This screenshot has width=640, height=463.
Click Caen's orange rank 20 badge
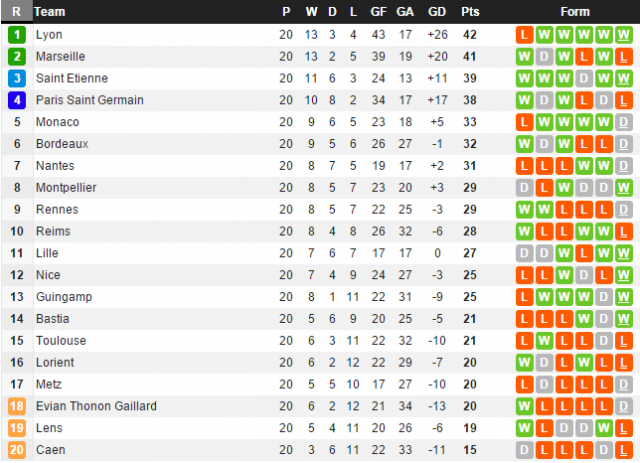17,450
